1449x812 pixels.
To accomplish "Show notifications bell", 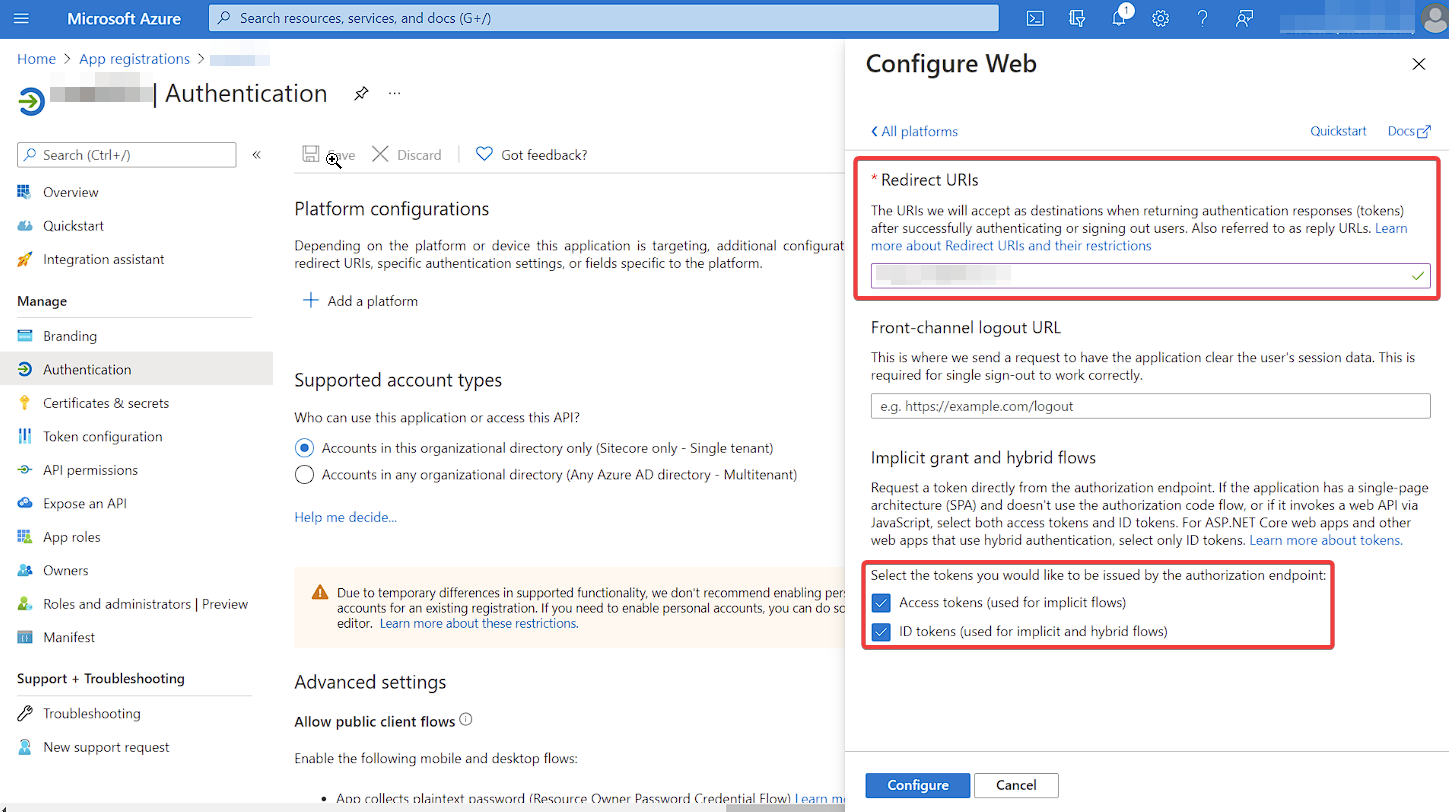I will click(x=1119, y=18).
